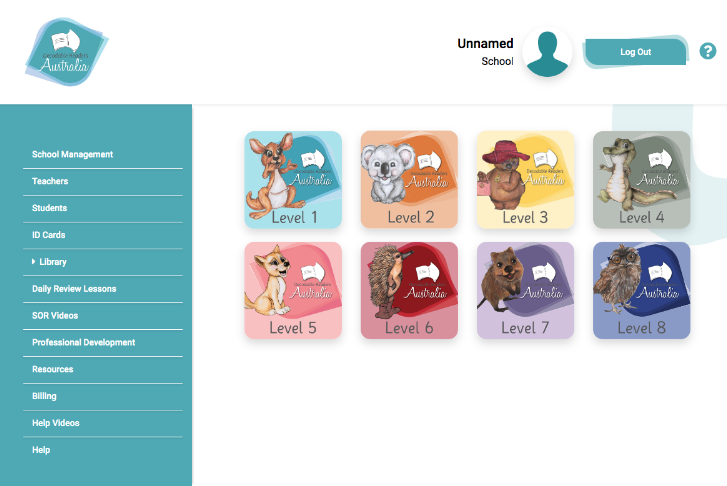Open the Level 1 kangaroo tile
The height and width of the screenshot is (486, 727).
tap(293, 179)
